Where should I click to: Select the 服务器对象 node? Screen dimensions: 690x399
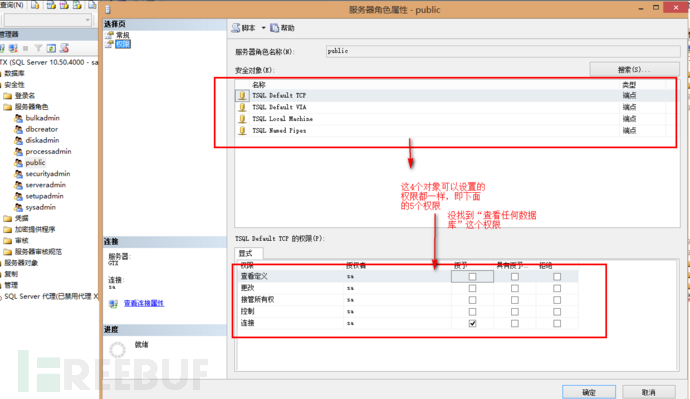pyautogui.click(x=21, y=263)
